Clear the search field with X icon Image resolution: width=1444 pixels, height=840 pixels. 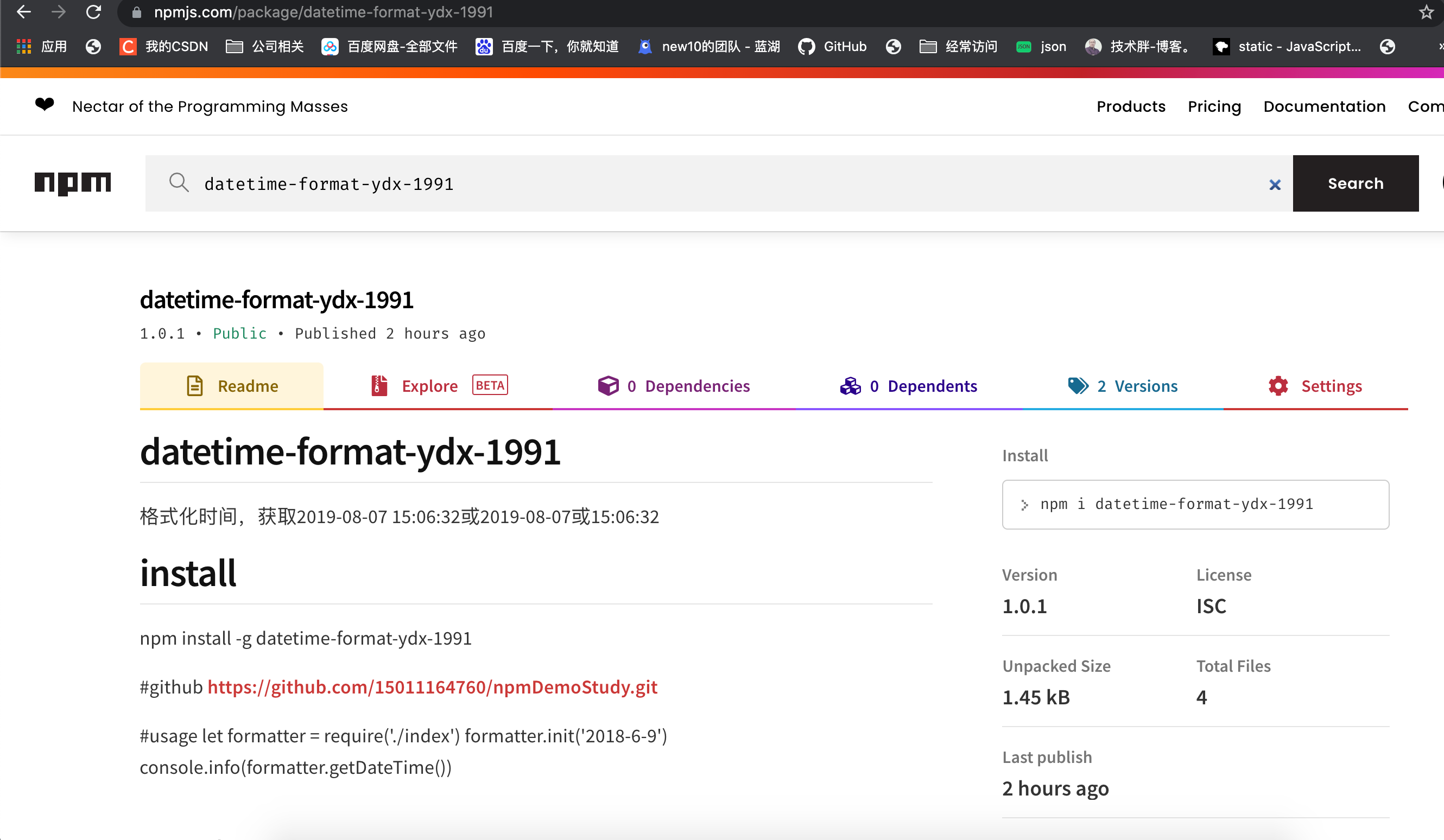click(1275, 184)
